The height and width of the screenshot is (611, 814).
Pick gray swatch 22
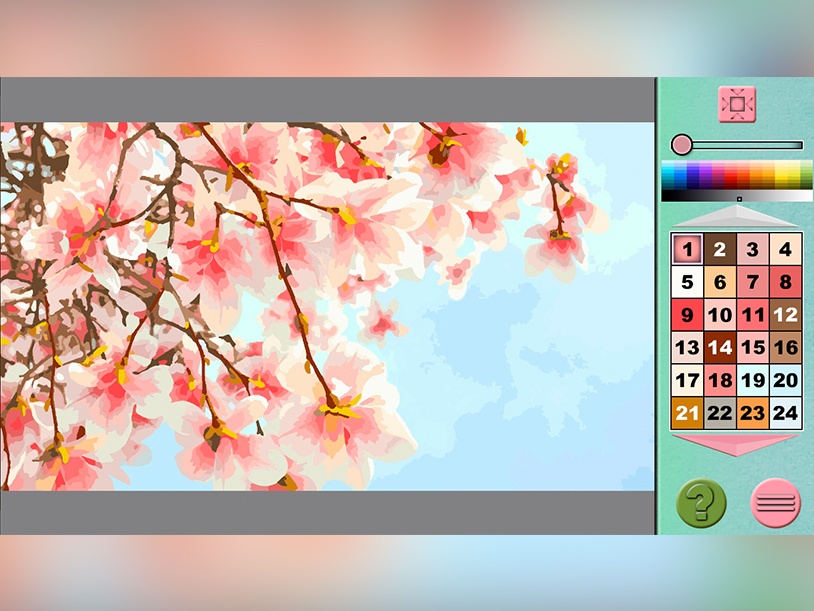720,413
